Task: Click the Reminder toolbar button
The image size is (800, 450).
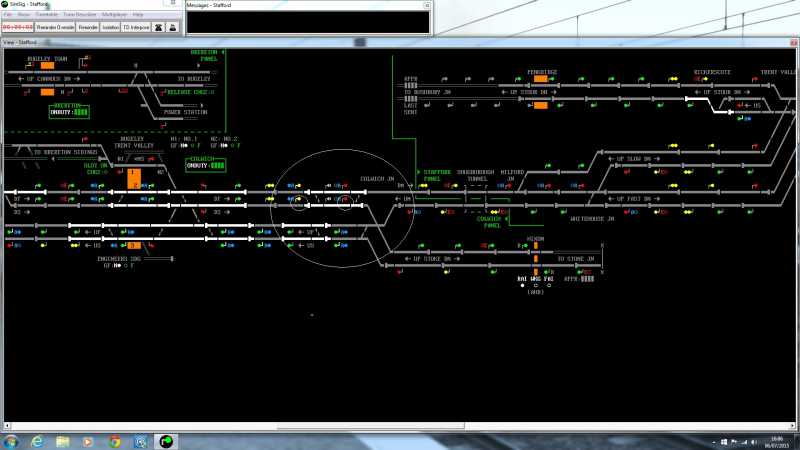Action: pyautogui.click(x=88, y=27)
